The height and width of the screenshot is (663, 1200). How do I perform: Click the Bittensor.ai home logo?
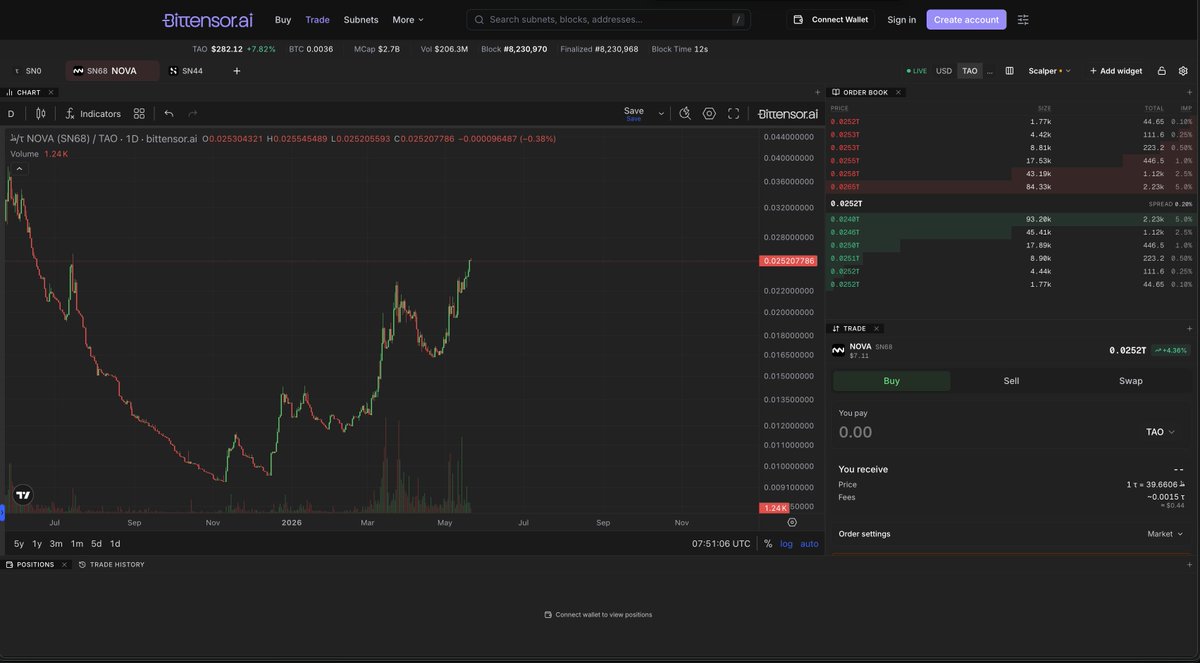[x=208, y=19]
